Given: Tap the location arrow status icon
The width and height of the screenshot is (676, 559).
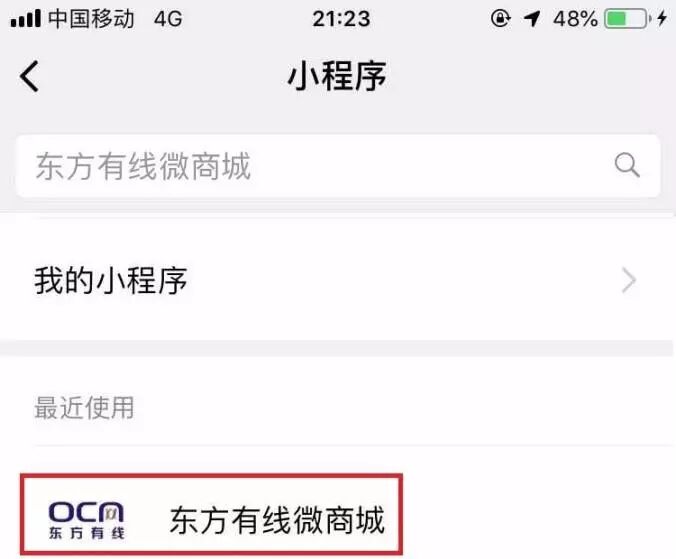Looking at the screenshot, I should point(532,19).
